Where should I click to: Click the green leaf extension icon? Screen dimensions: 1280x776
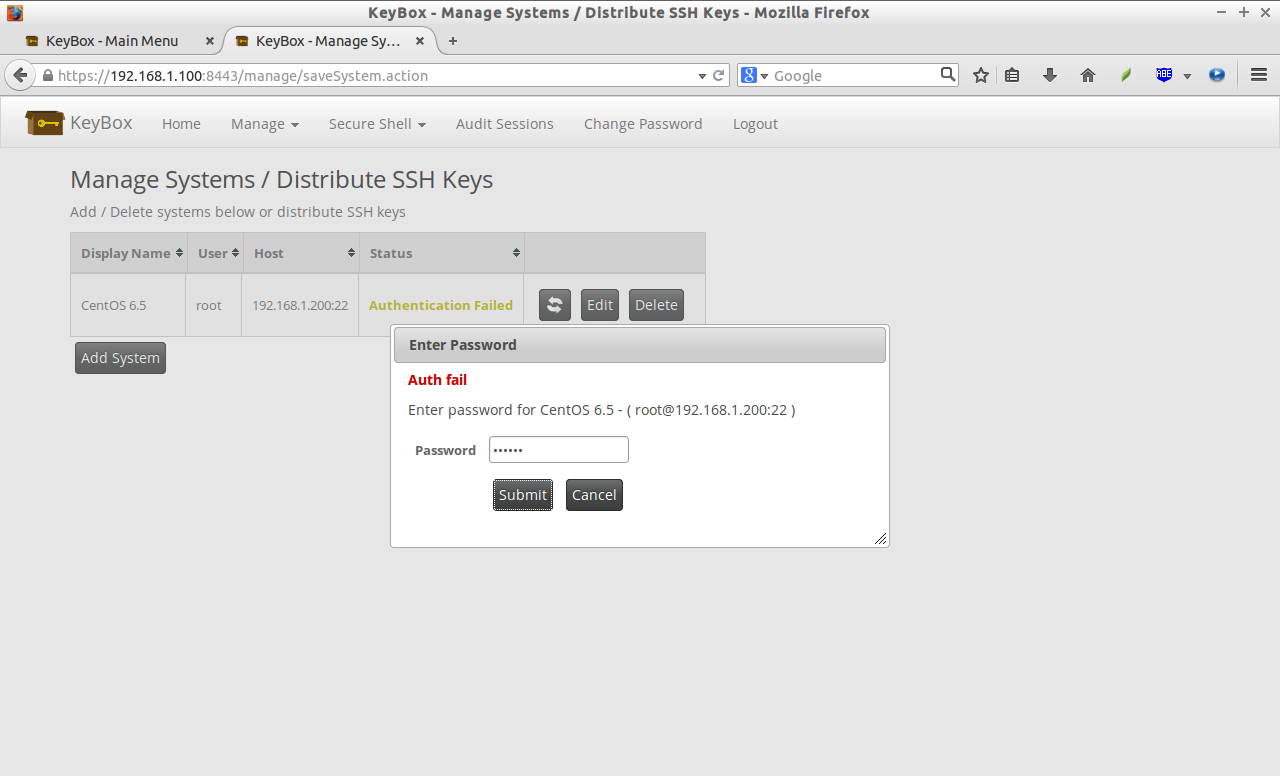click(x=1126, y=75)
